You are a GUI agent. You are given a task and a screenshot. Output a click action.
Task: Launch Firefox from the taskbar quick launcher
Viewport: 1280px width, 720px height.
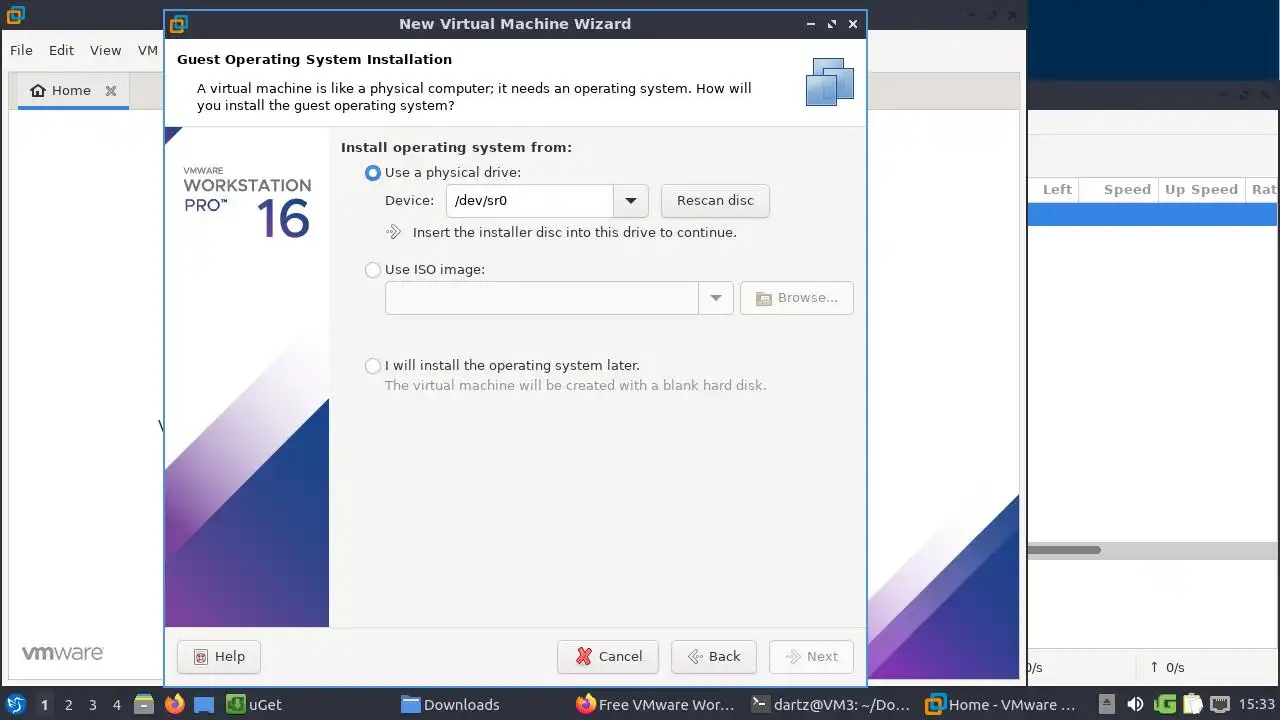point(174,705)
